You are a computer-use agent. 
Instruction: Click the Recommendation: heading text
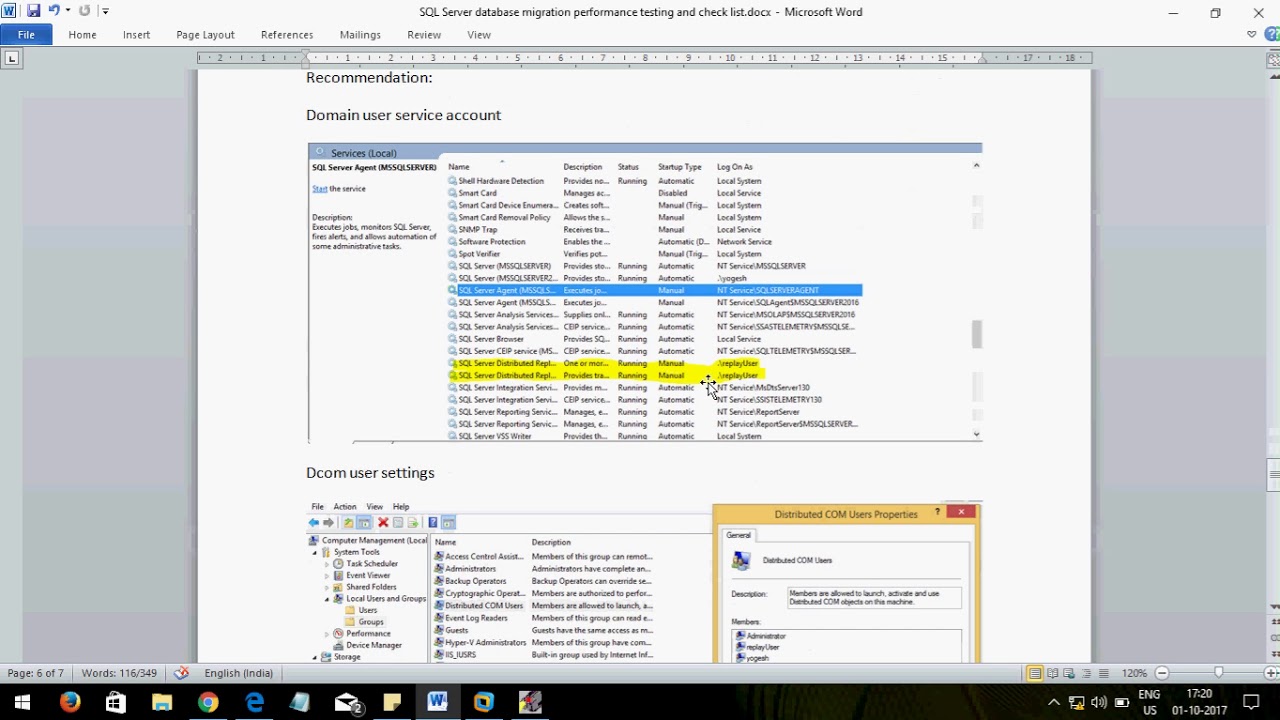[369, 77]
